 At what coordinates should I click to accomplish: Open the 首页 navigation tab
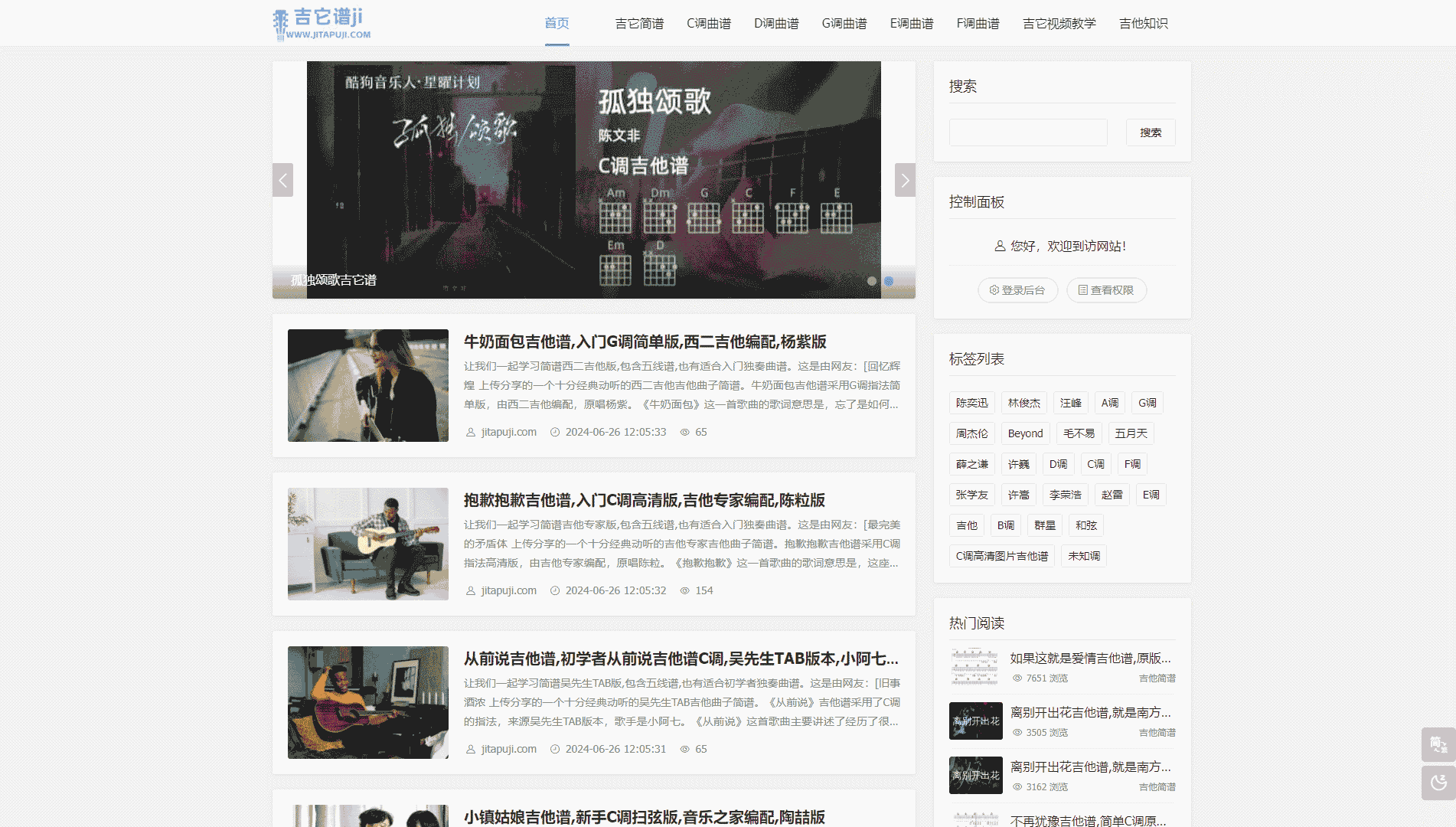pos(557,23)
